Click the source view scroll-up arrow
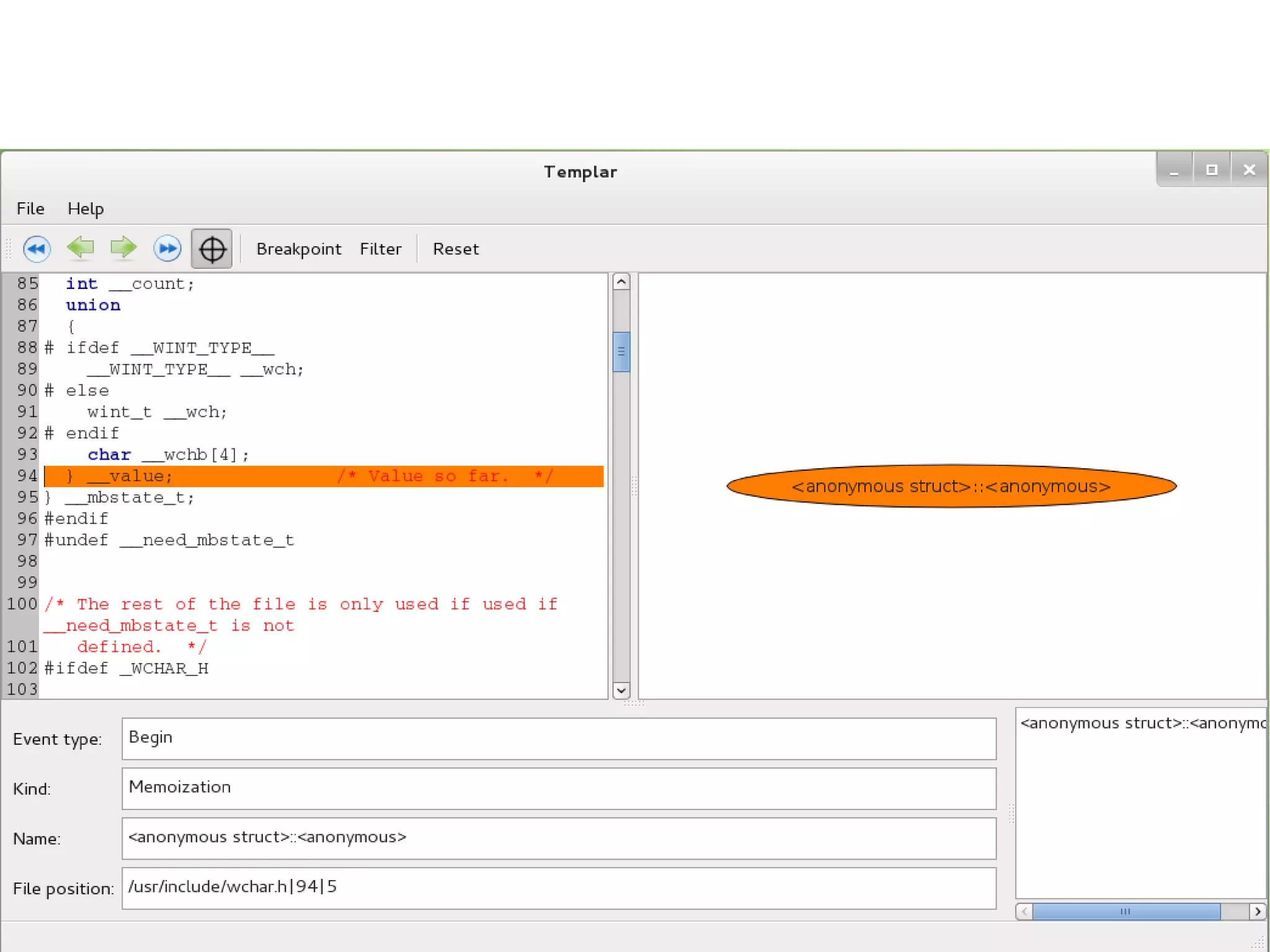Viewport: 1270px width, 952px height. tap(621, 282)
